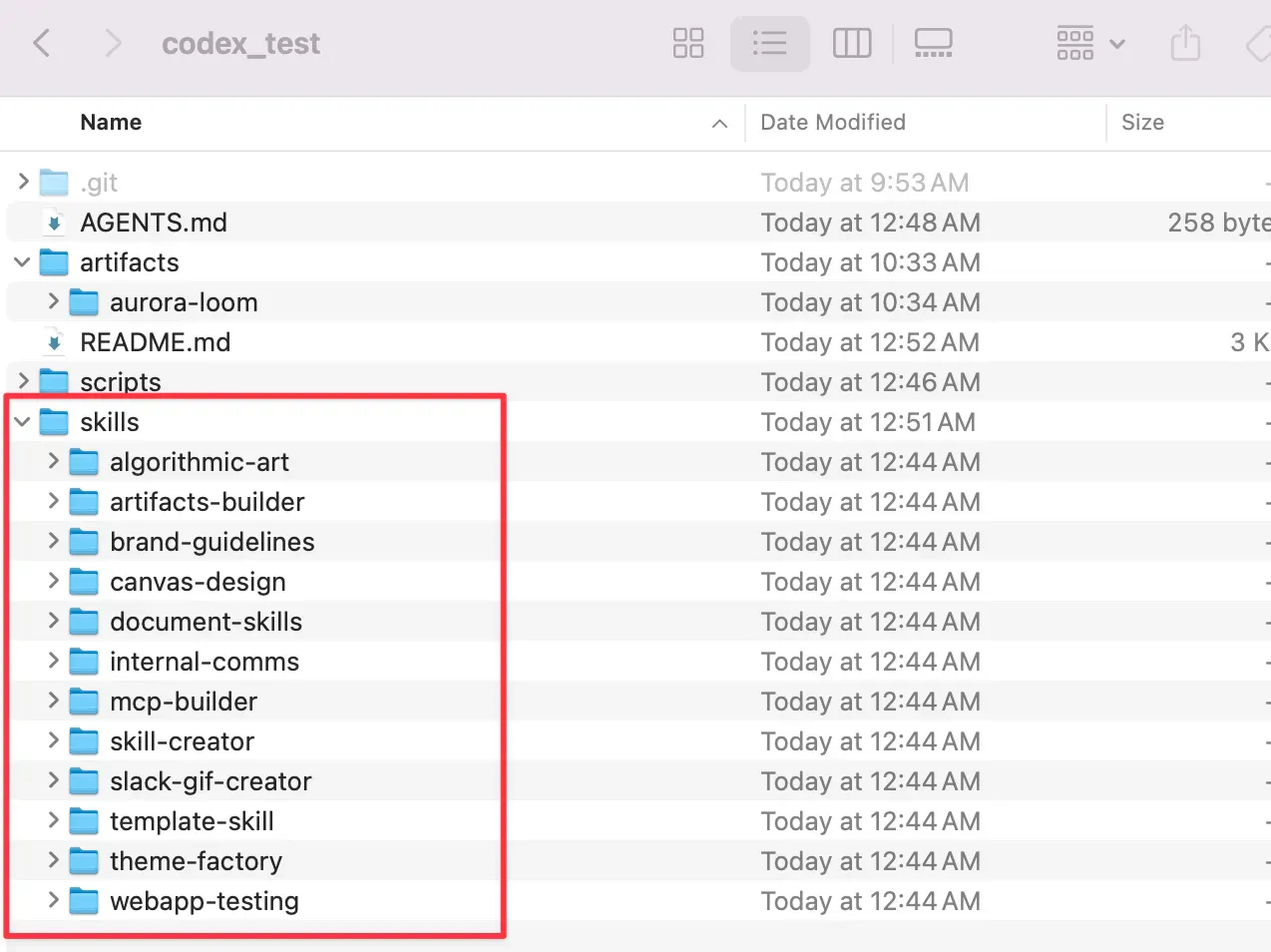Collapse the artifacts folder

(x=23, y=261)
